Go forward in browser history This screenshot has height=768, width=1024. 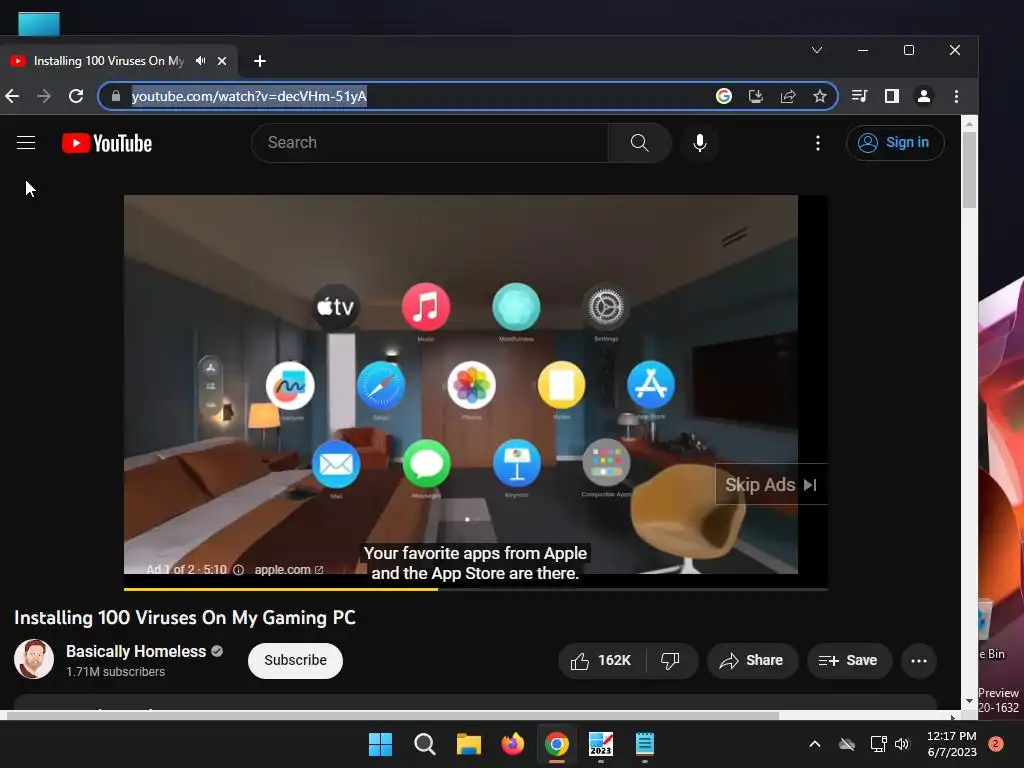coord(44,96)
